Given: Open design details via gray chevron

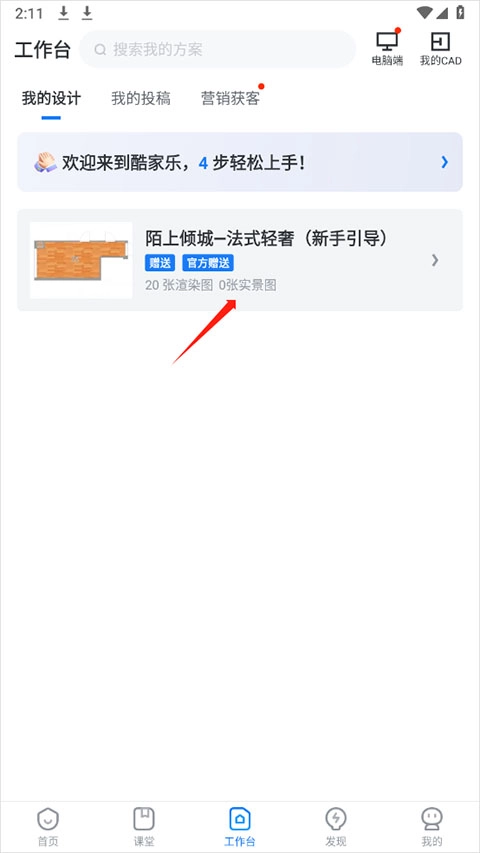Looking at the screenshot, I should point(435,261).
